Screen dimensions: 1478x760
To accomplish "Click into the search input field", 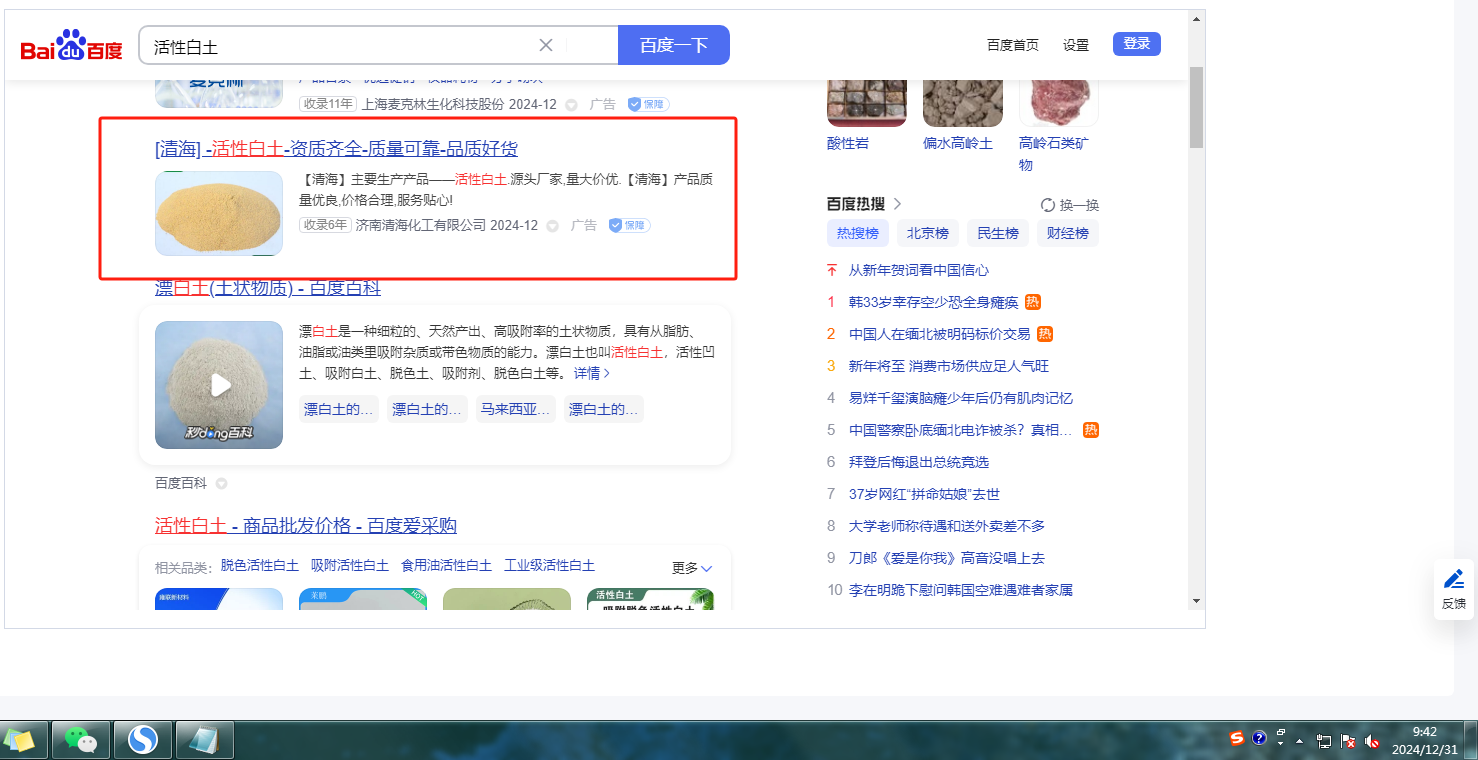I will click(340, 46).
